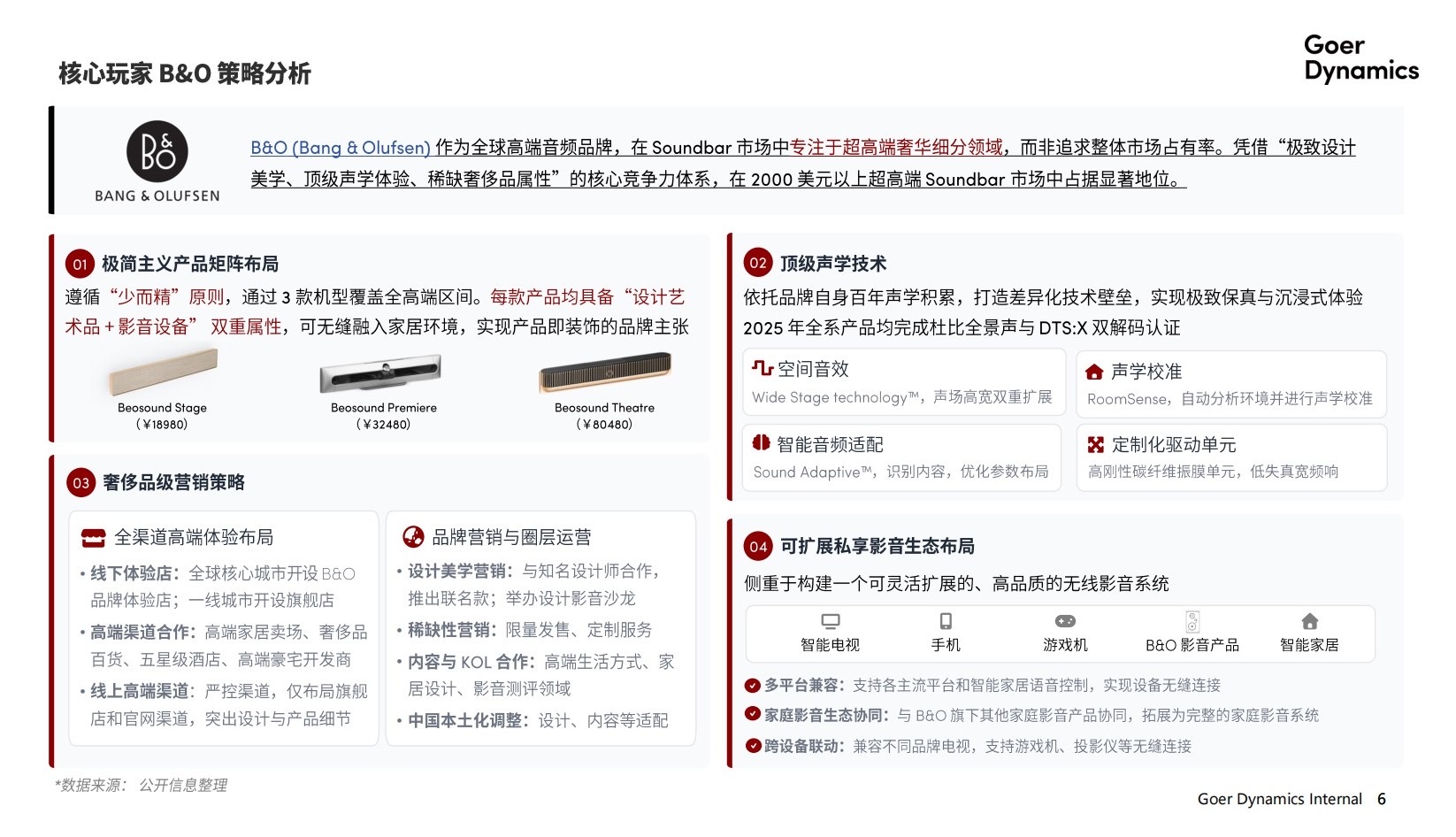
Task: Click the B&O 影音产品 speaker icon
Action: (1192, 621)
